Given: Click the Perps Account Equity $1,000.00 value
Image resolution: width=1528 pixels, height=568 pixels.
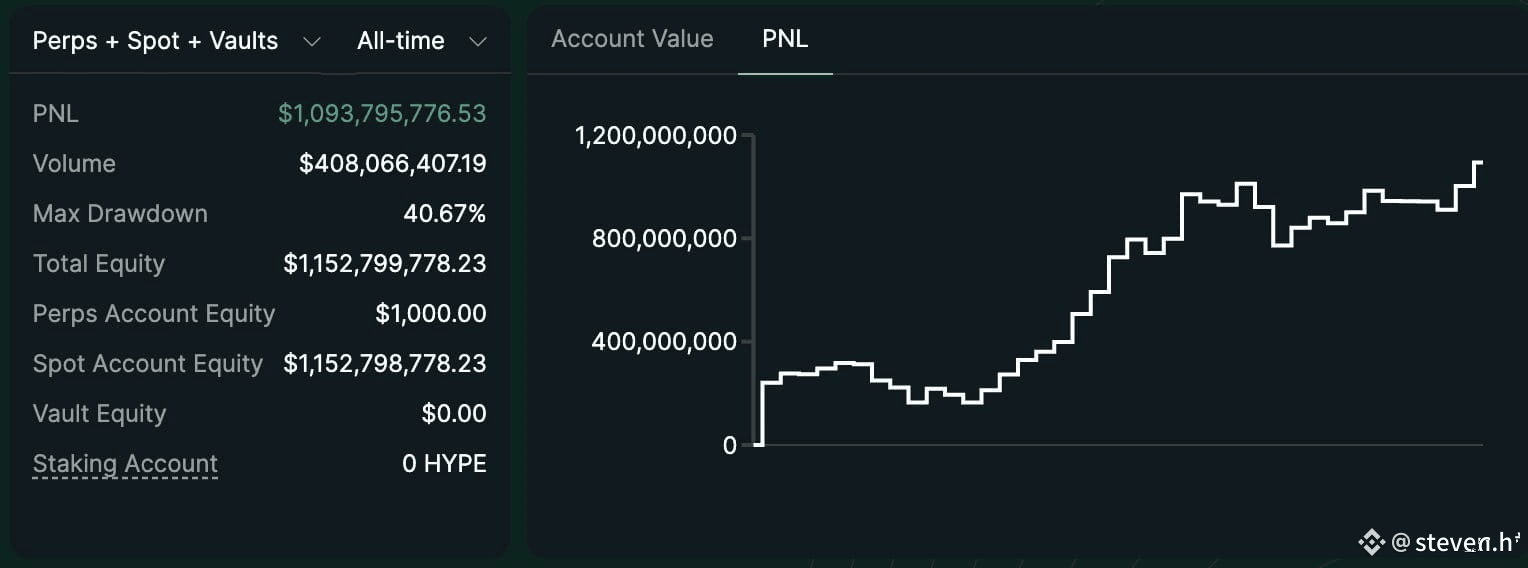Looking at the screenshot, I should 431,314.
